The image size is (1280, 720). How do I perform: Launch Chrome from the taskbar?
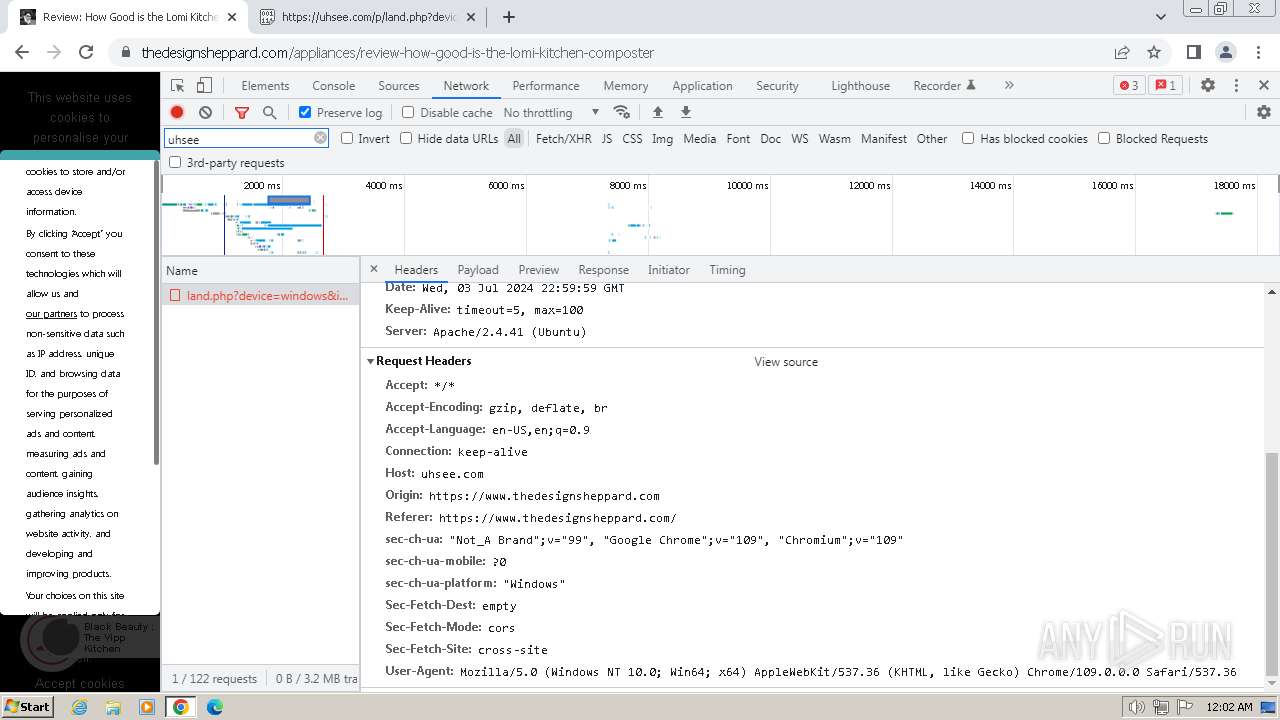click(181, 707)
